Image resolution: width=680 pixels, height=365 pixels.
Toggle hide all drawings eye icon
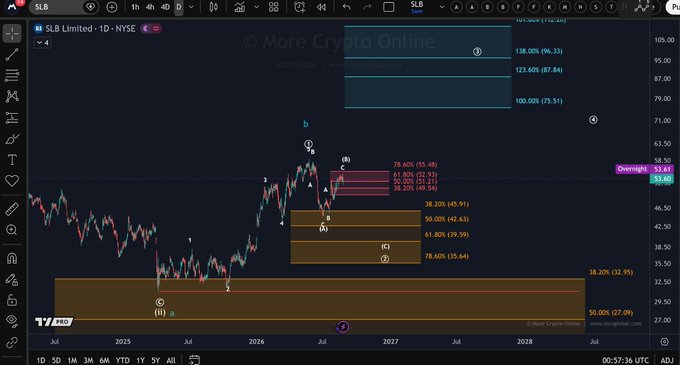tap(12, 321)
